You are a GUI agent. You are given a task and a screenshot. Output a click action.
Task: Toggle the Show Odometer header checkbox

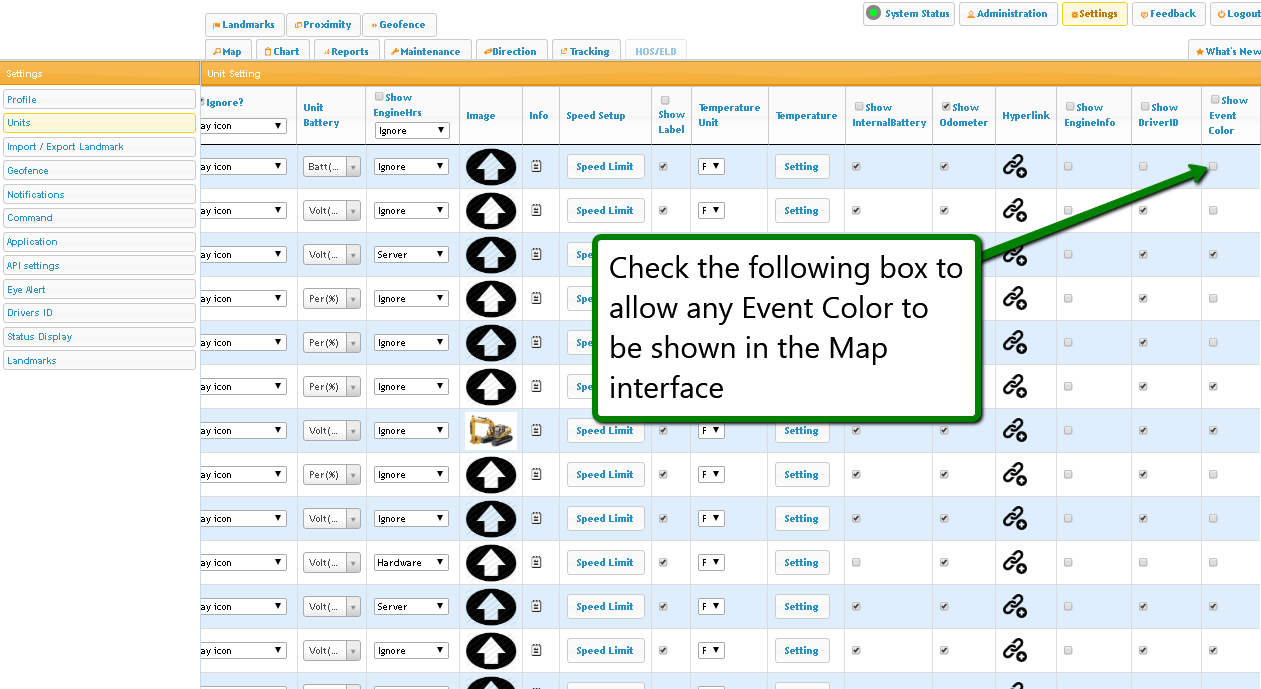coord(946,107)
